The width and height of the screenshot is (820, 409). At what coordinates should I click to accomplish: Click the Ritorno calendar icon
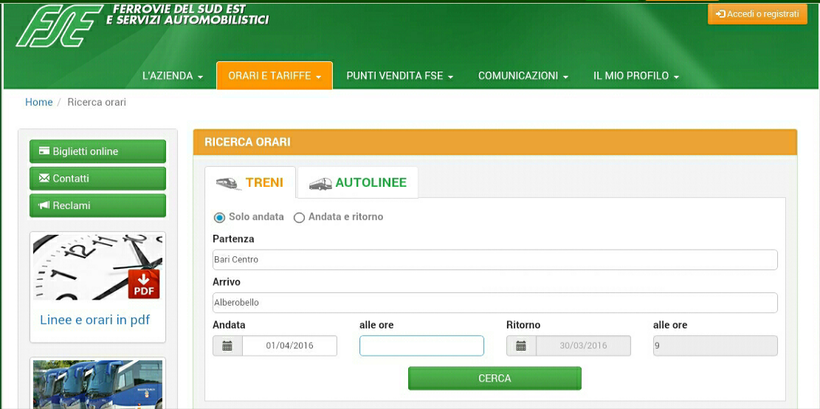coord(521,346)
